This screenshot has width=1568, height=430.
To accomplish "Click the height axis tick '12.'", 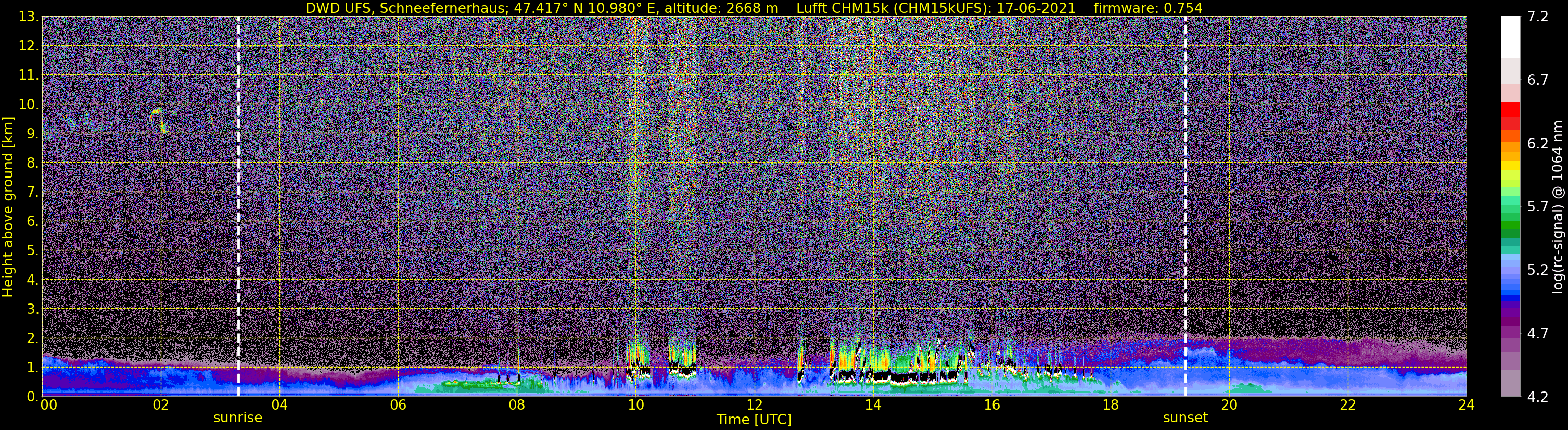I will (x=28, y=46).
